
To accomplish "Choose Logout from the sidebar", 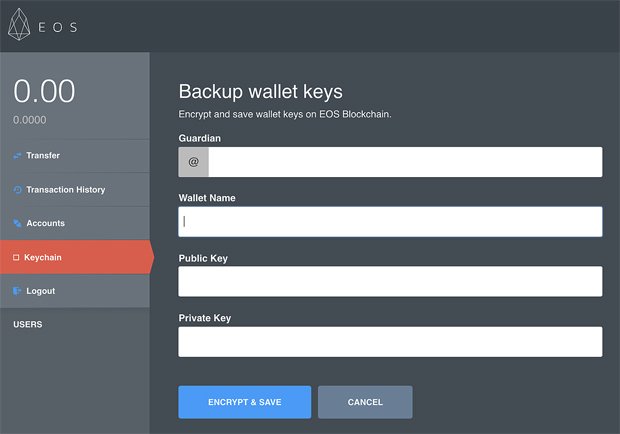I will (x=75, y=291).
